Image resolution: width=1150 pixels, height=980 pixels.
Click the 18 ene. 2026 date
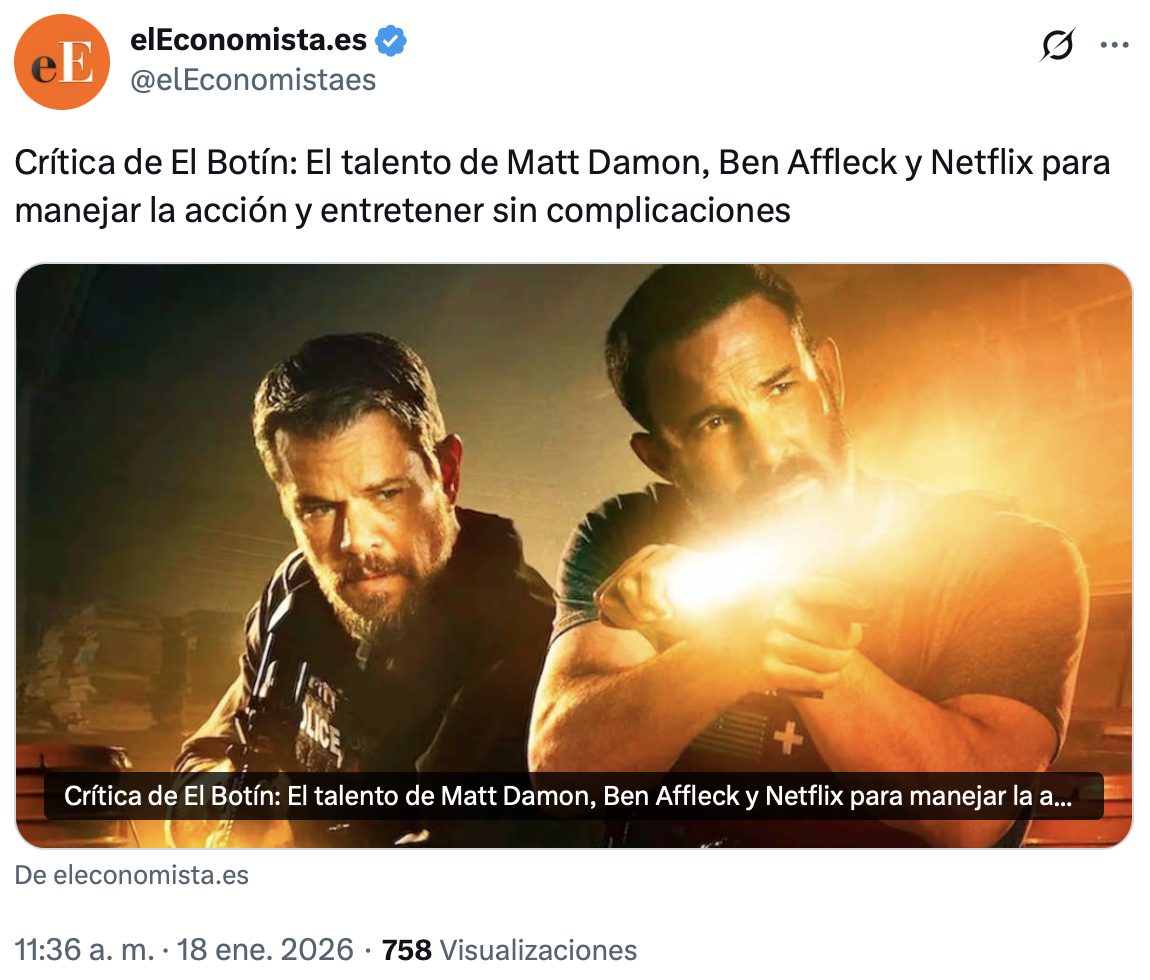pos(265,950)
